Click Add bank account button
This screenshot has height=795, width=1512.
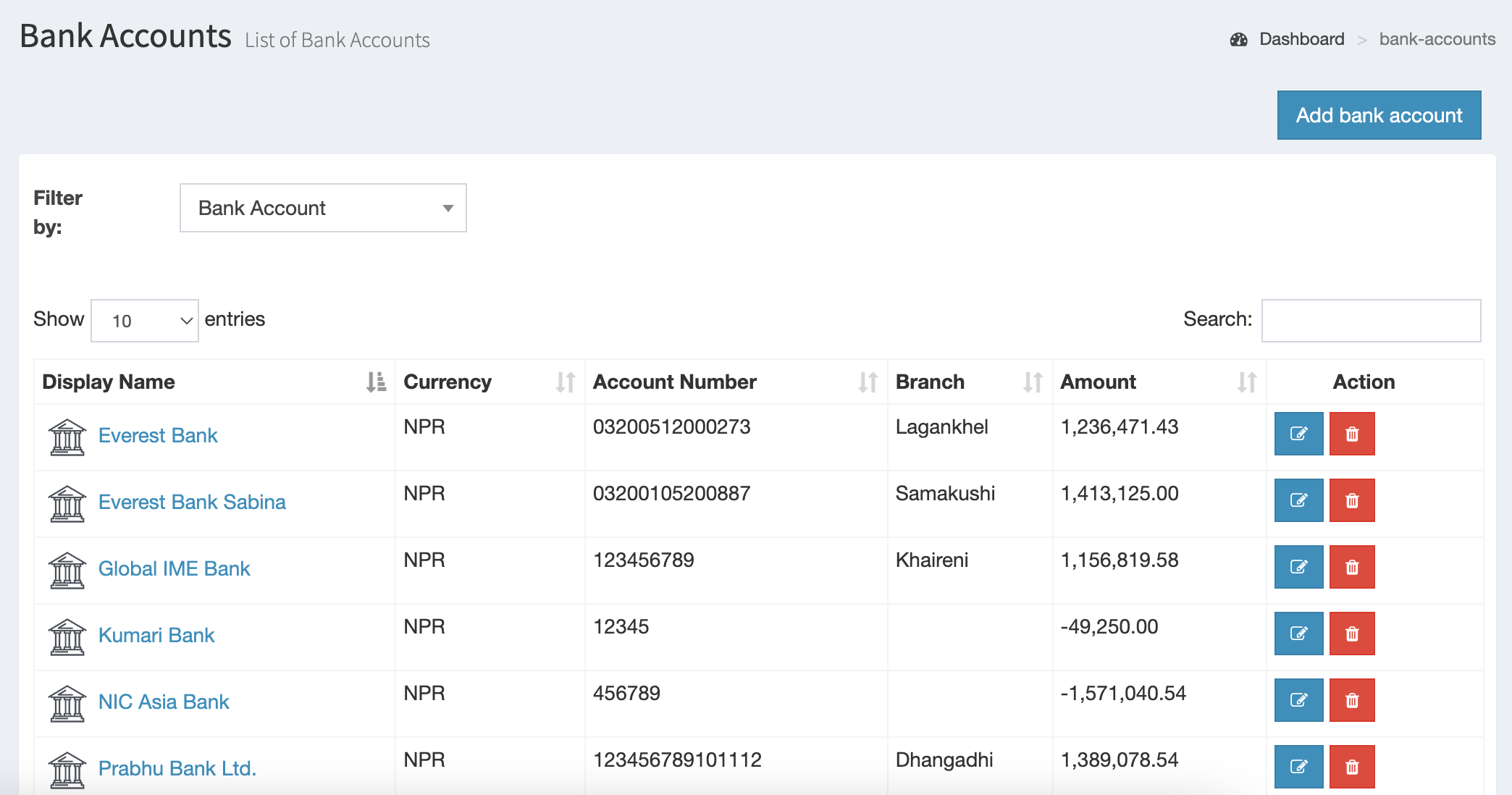[x=1379, y=115]
